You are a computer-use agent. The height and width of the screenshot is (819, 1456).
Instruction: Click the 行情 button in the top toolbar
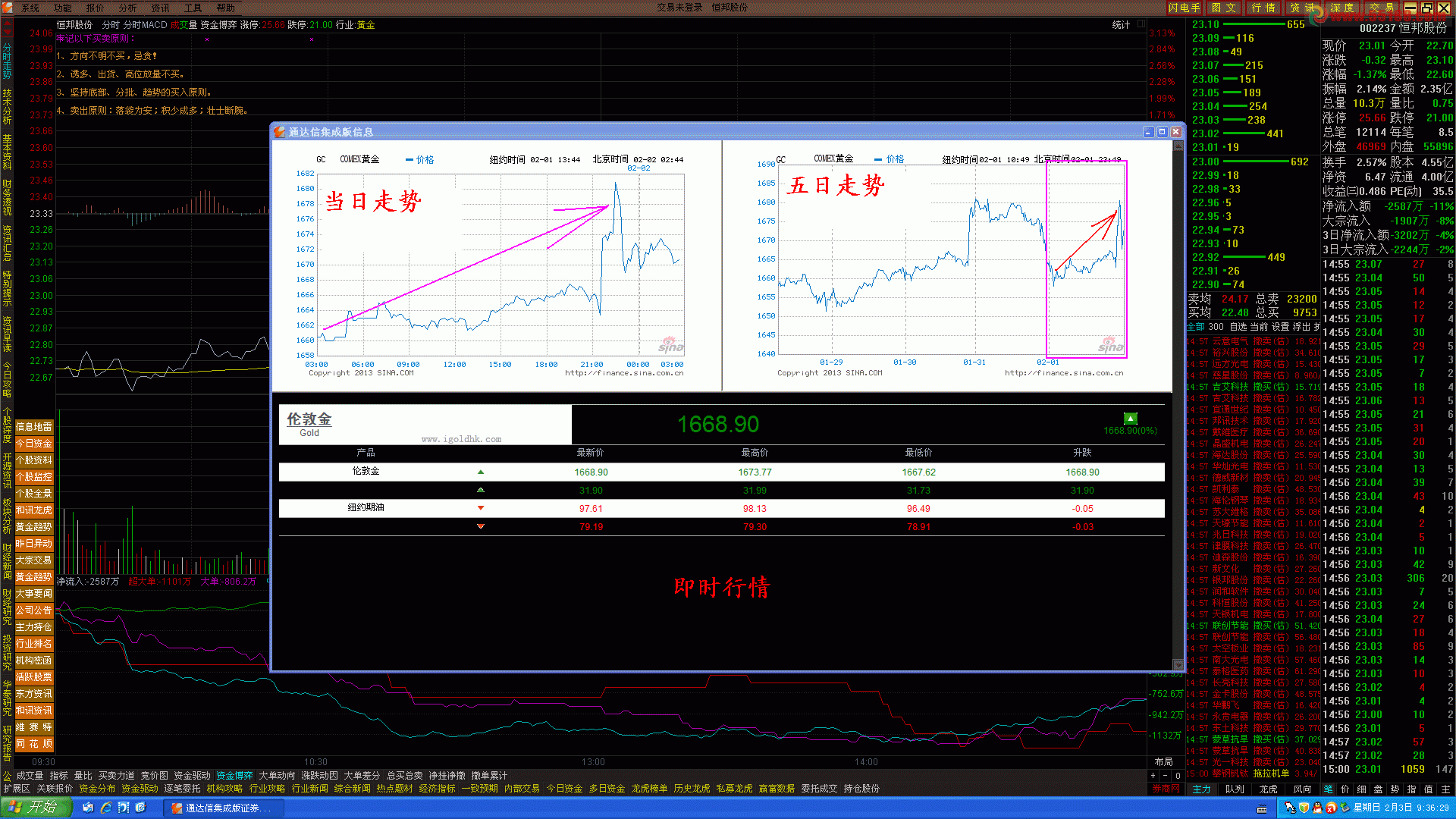pyautogui.click(x=1263, y=8)
